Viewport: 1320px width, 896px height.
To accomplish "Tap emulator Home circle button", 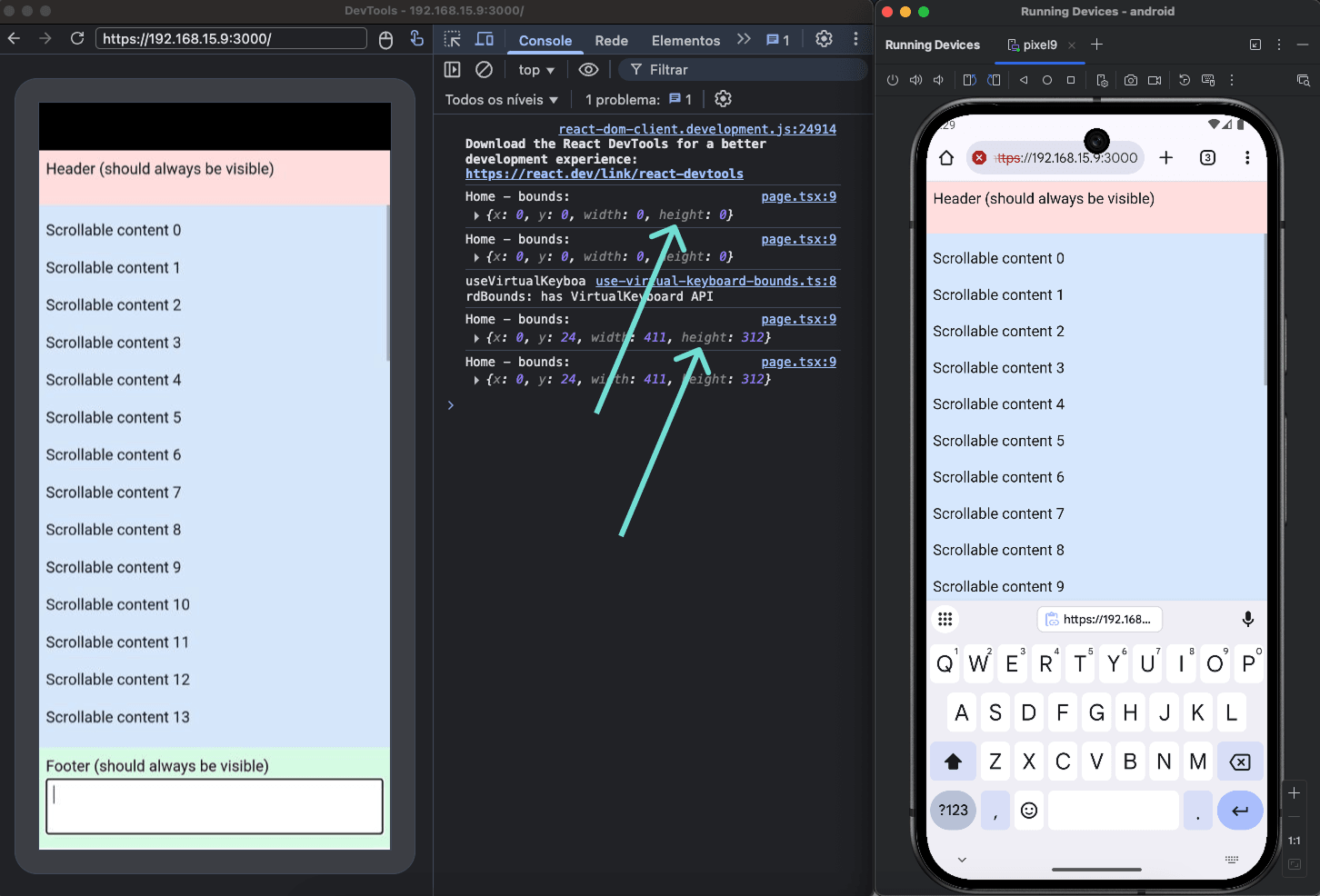I will pos(1047,80).
